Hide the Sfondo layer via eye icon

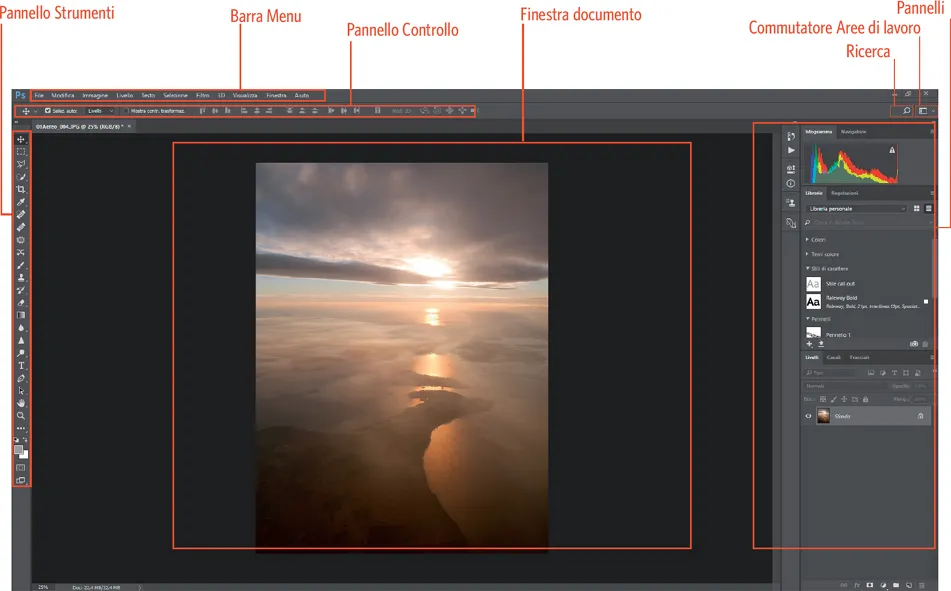click(809, 416)
